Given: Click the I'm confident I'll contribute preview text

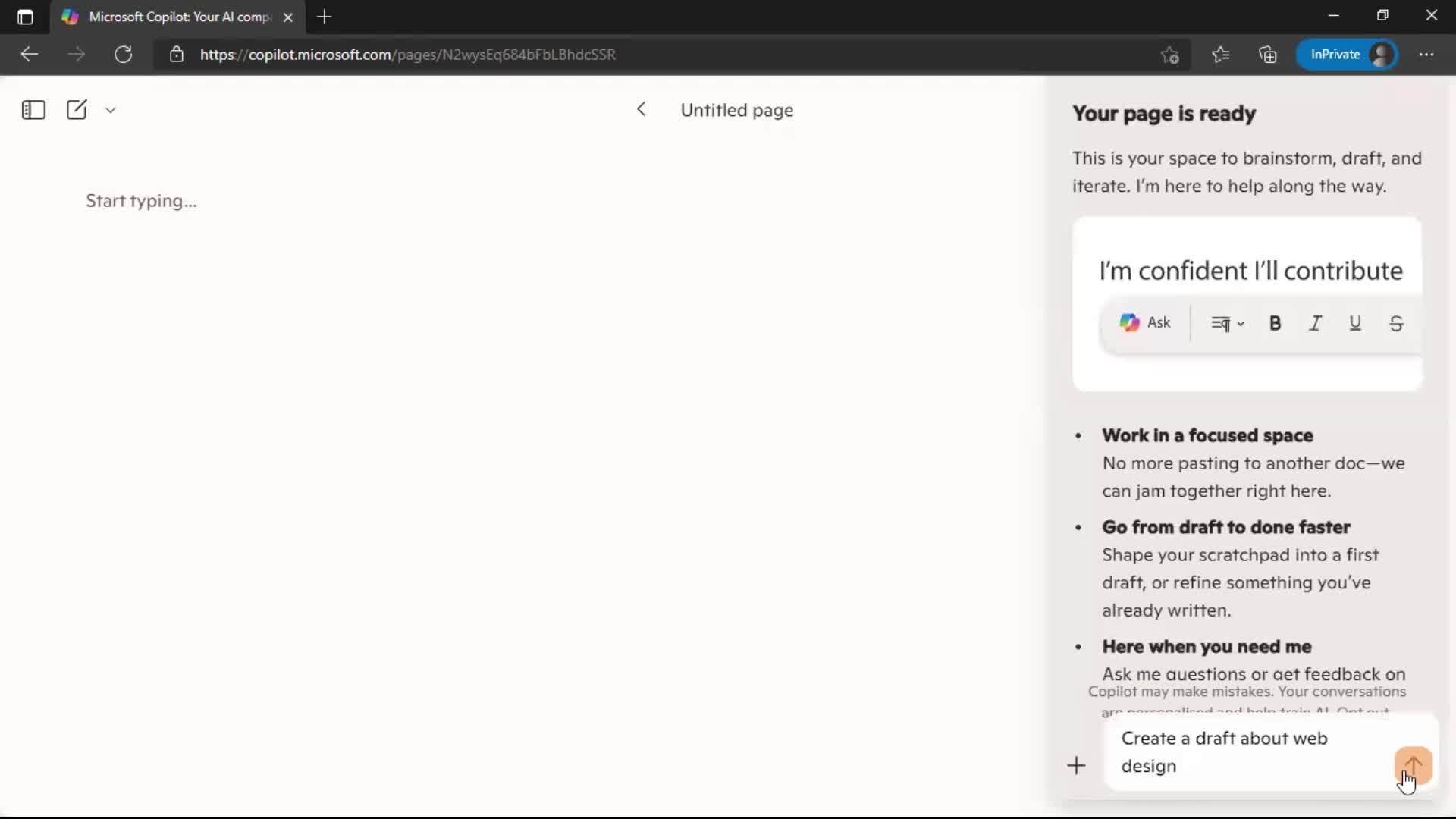Looking at the screenshot, I should point(1251,271).
